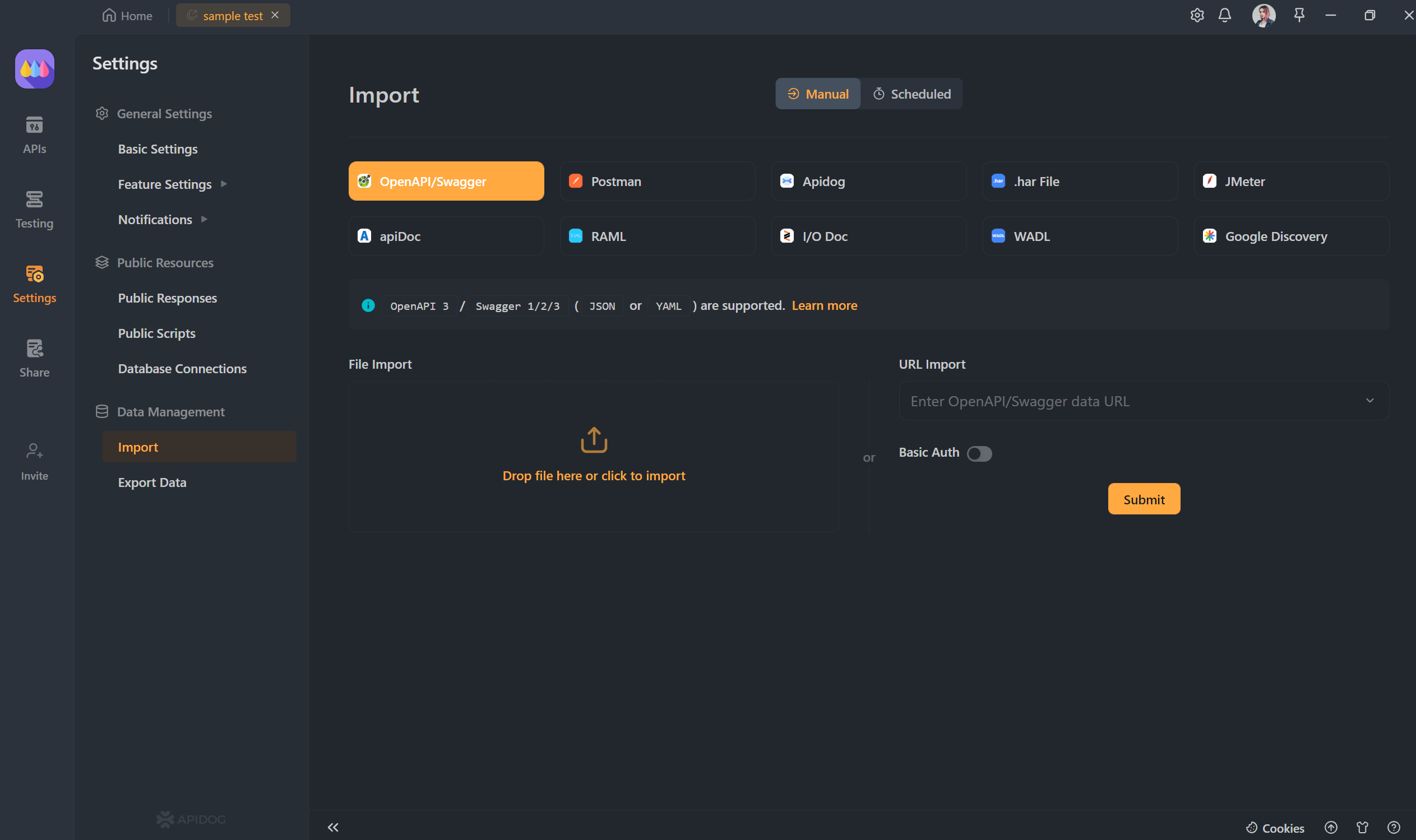This screenshot has width=1416, height=840.
Task: Close the sample test tab
Action: (275, 15)
